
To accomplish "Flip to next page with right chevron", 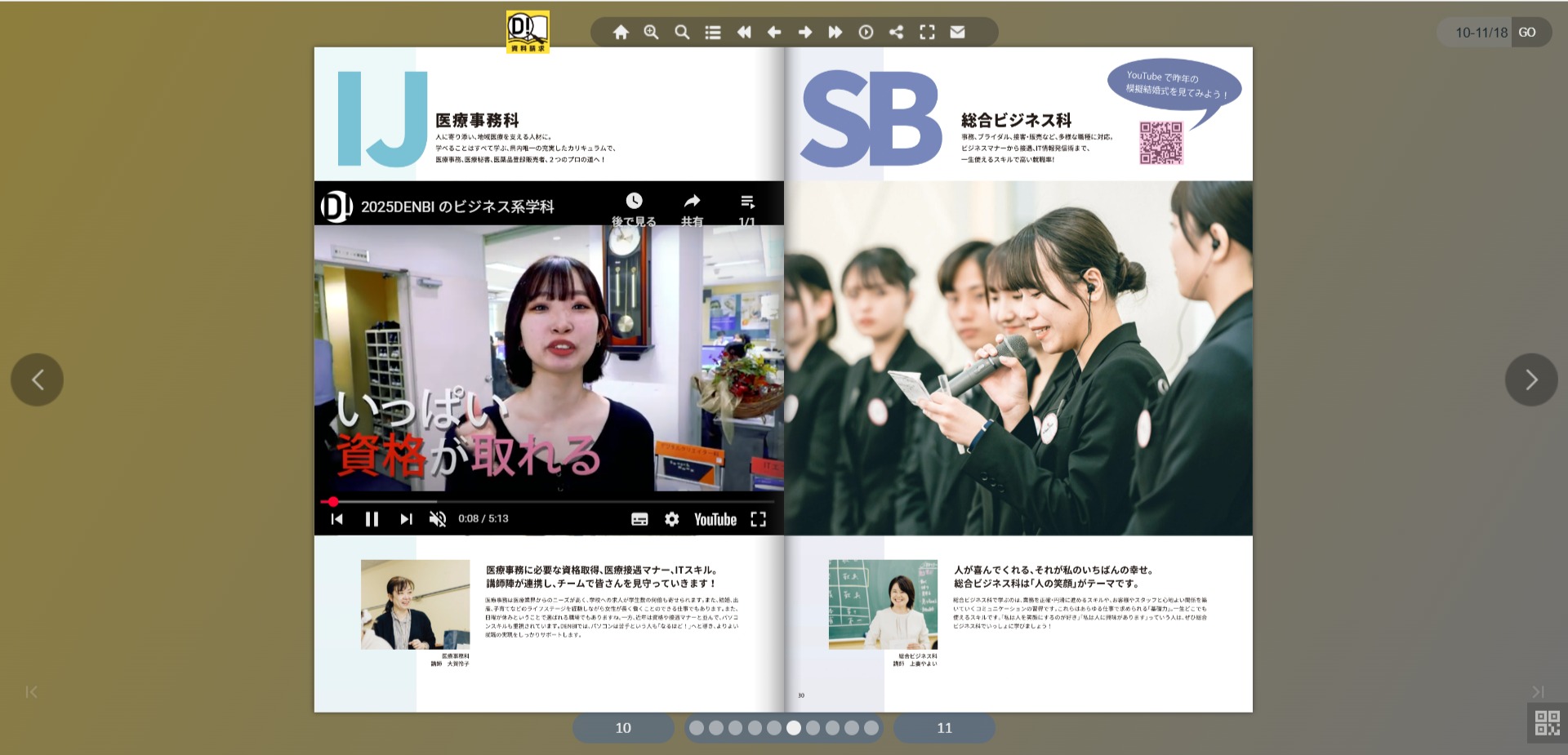I will [1530, 380].
